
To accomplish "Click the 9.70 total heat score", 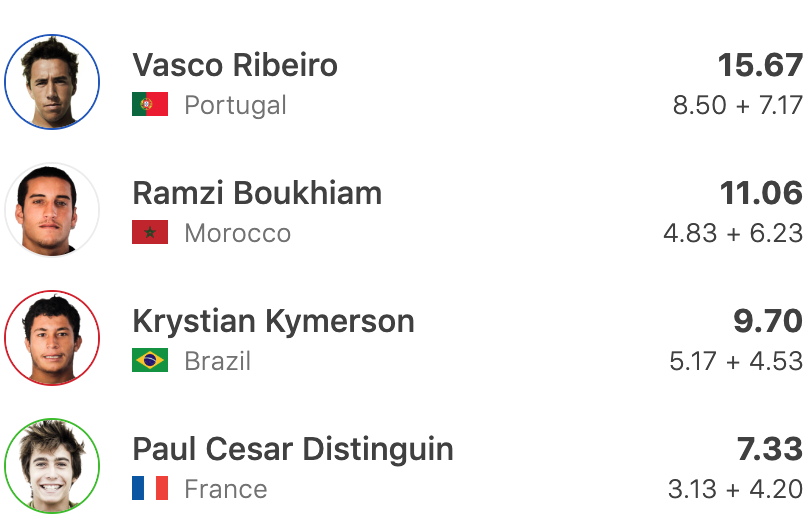I will tap(768, 321).
